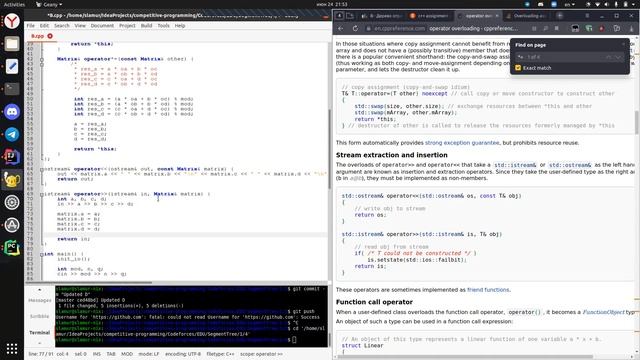Switch to the Overloading browser tab
Screen dimensions: 640x360
click(526, 16)
